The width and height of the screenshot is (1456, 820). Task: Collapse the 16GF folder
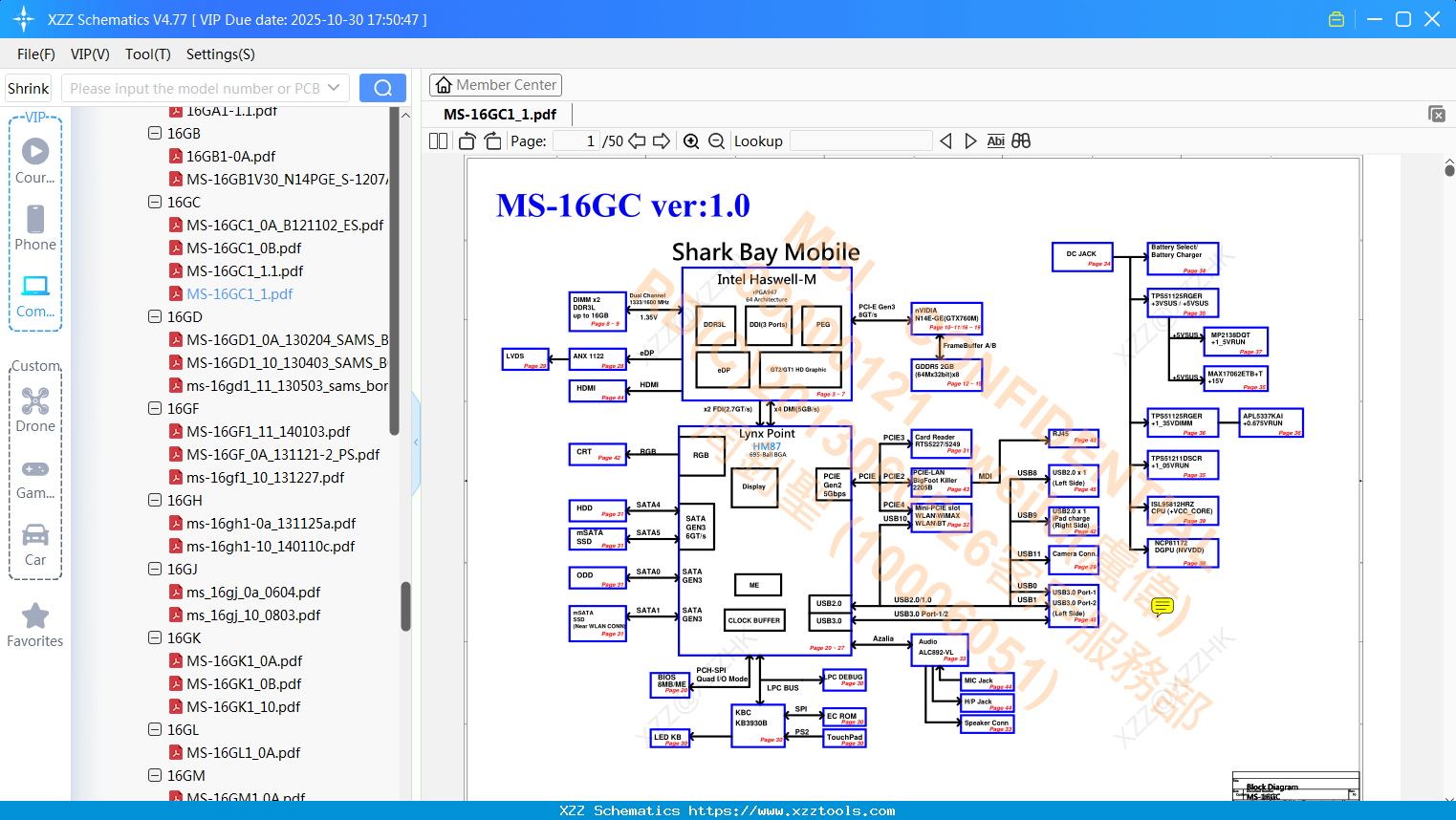pos(155,409)
